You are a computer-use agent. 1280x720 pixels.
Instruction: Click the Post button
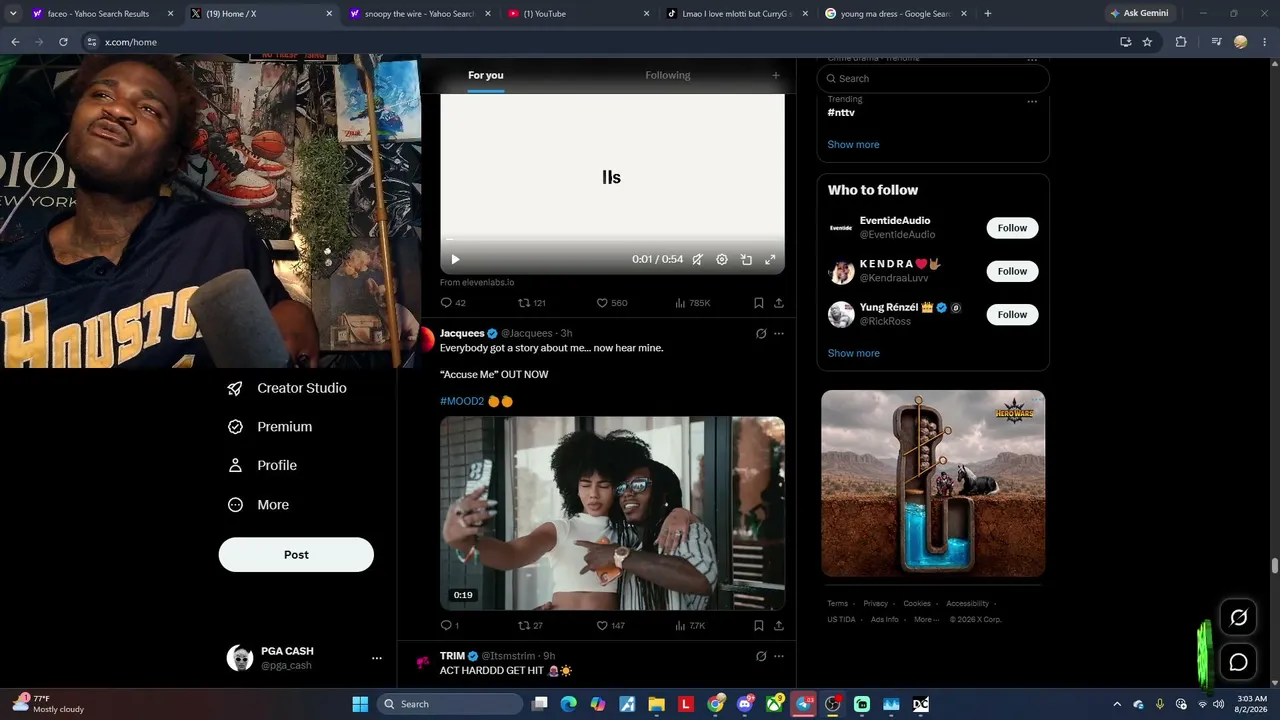[296, 555]
